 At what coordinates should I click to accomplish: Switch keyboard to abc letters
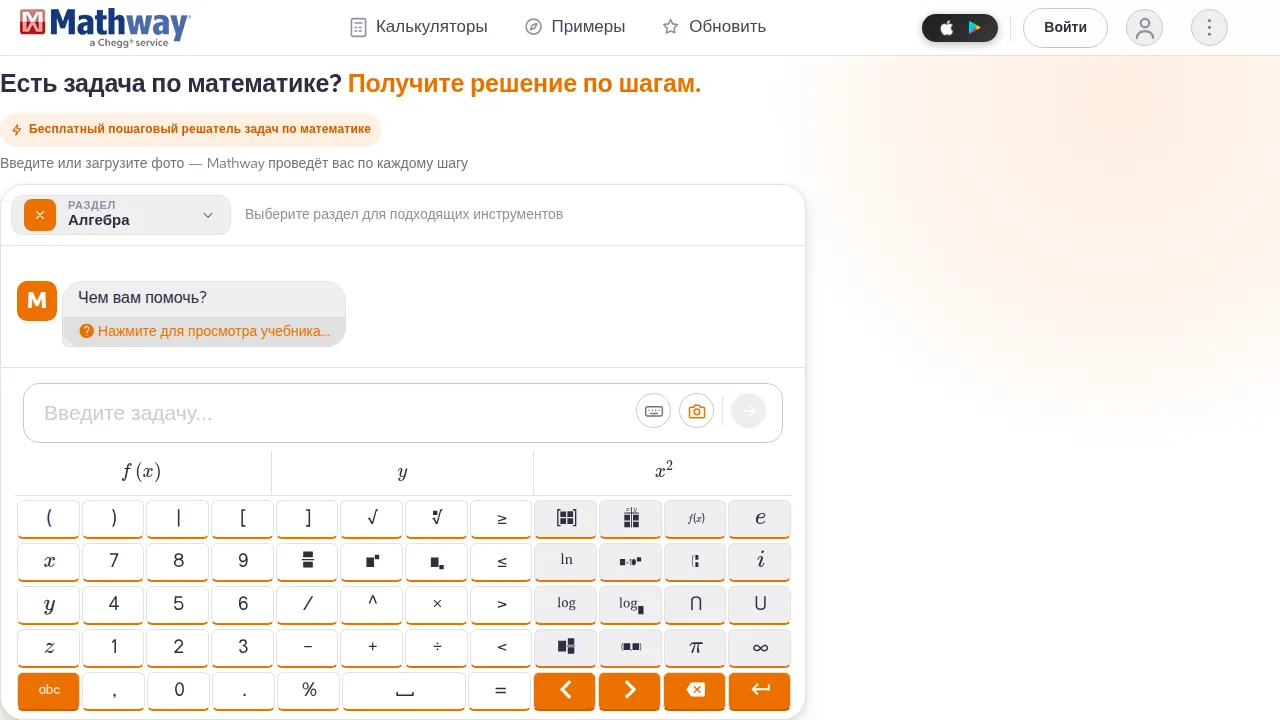(49, 691)
